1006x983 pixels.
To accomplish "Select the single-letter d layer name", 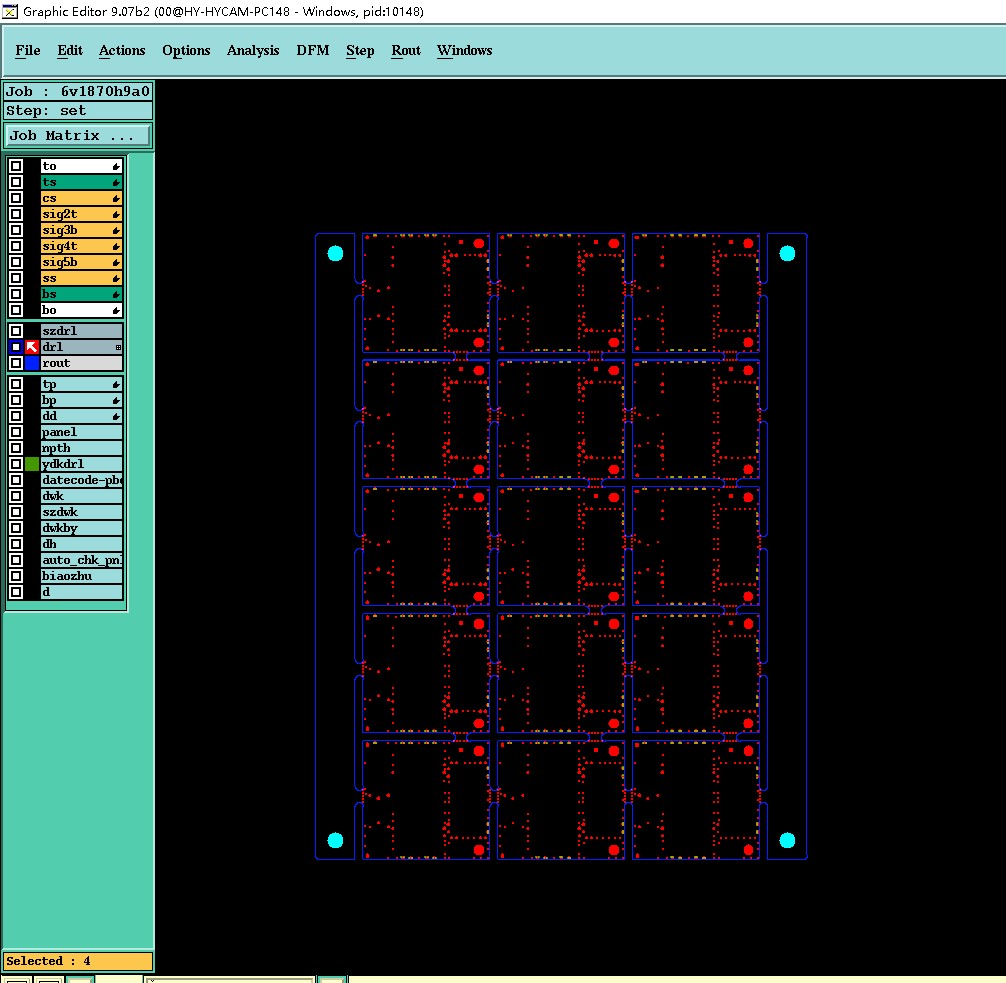I will click(81, 592).
